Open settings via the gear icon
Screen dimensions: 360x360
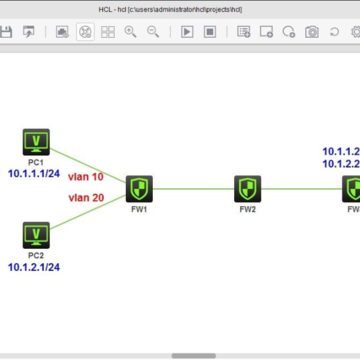point(356,32)
